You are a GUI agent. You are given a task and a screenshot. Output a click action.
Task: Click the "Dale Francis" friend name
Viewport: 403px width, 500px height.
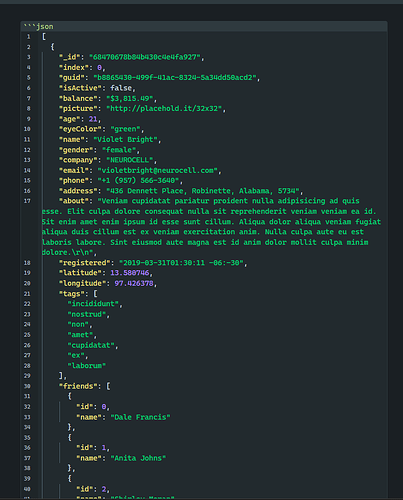pos(140,417)
